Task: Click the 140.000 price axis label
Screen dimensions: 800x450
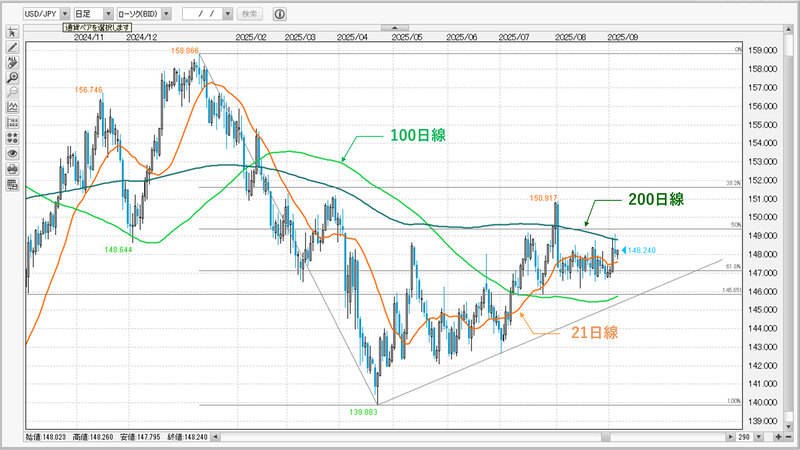Action: 763,402
